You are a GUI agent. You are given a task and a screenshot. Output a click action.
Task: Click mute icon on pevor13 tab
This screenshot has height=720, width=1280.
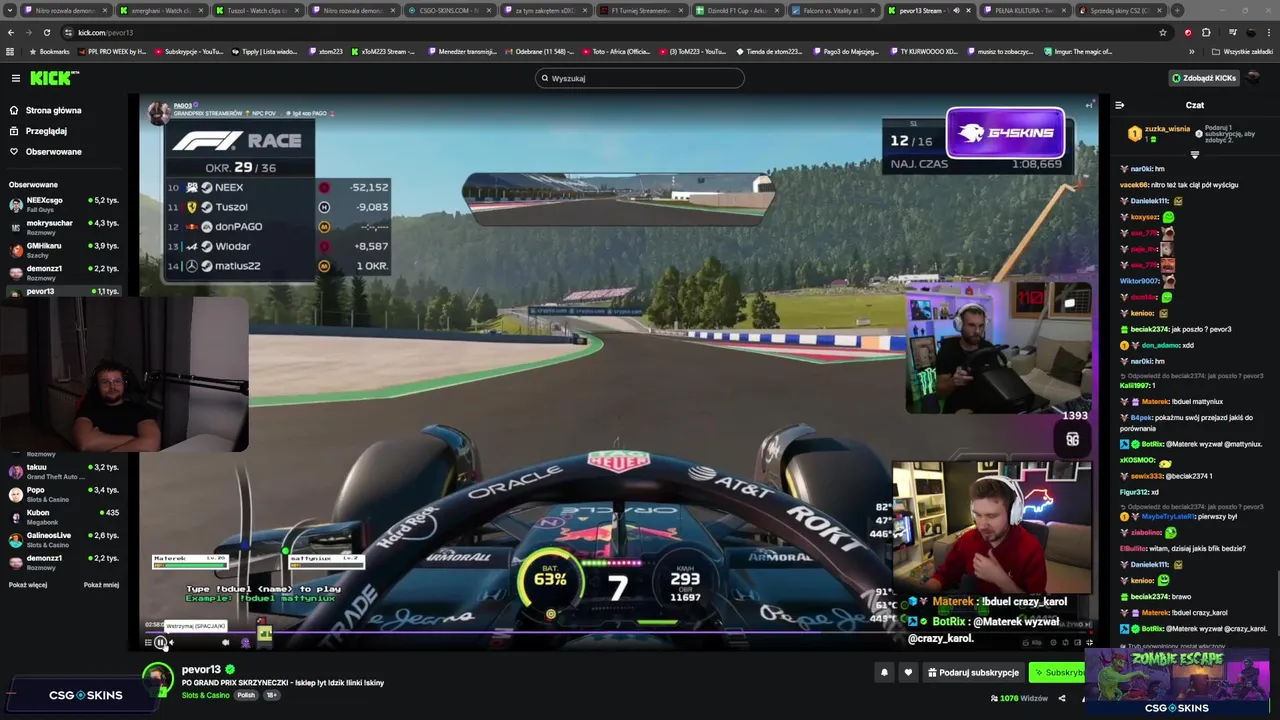pos(956,10)
